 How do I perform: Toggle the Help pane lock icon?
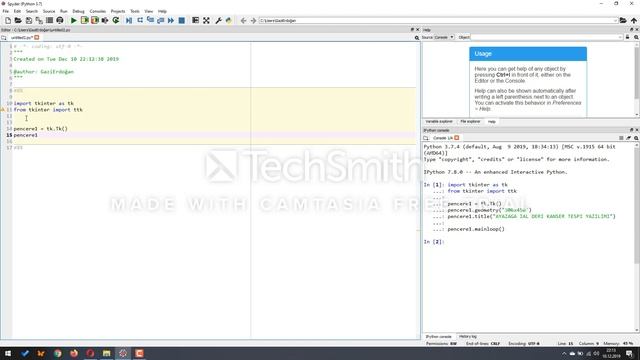(x=628, y=37)
